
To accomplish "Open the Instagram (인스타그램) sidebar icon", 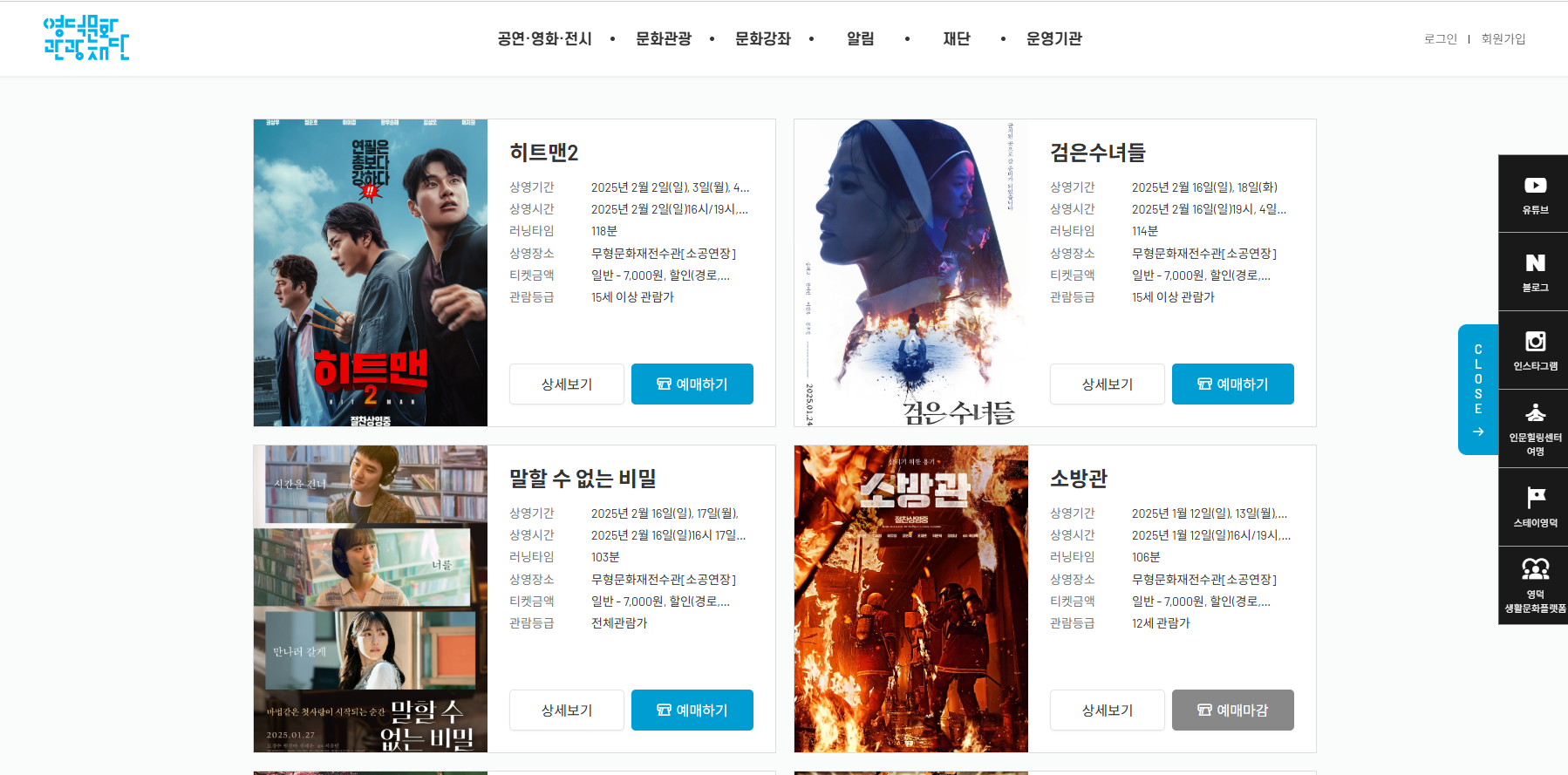I will pos(1535,350).
